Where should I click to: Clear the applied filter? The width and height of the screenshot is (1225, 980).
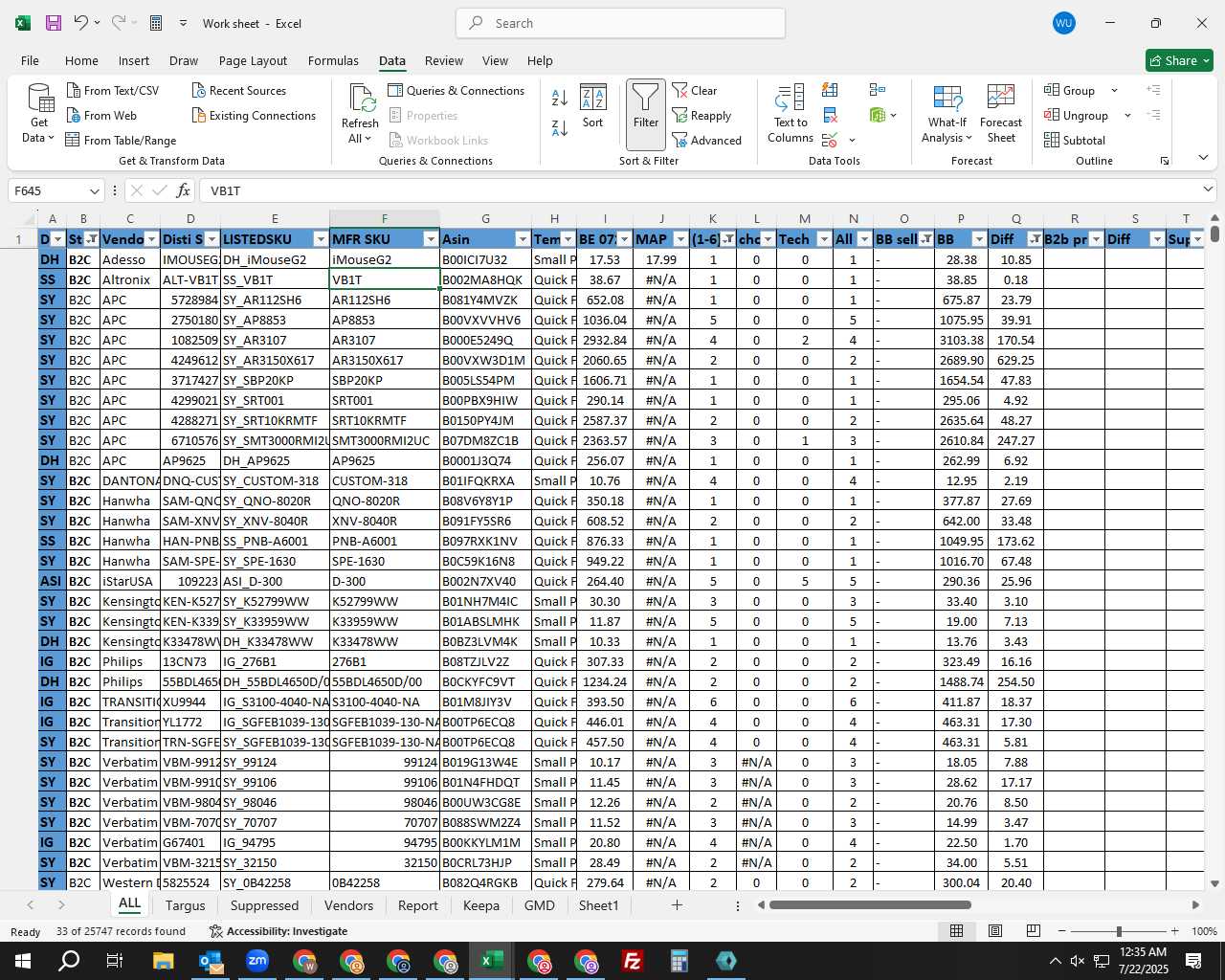(695, 90)
